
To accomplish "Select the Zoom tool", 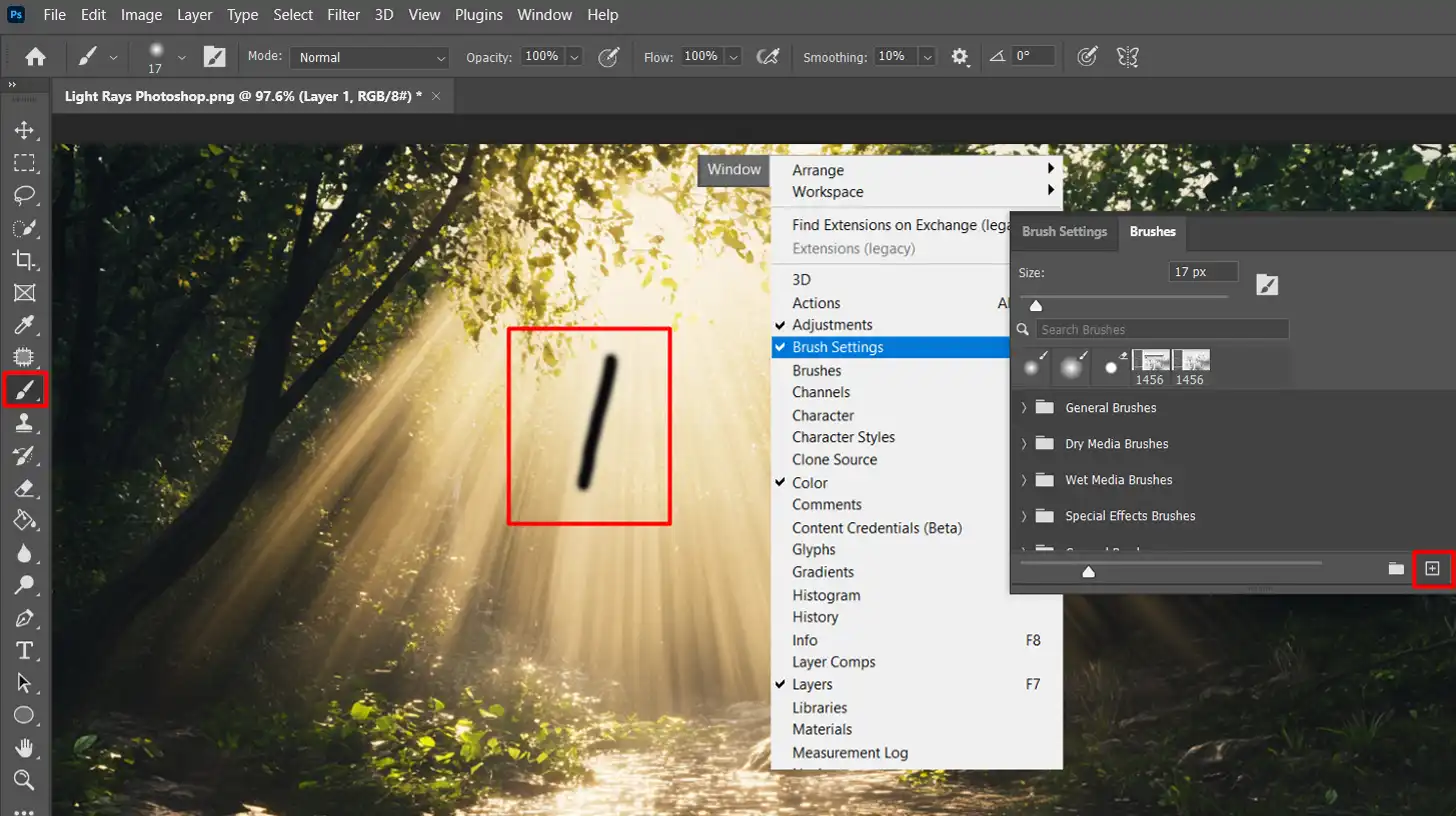I will coord(24,780).
